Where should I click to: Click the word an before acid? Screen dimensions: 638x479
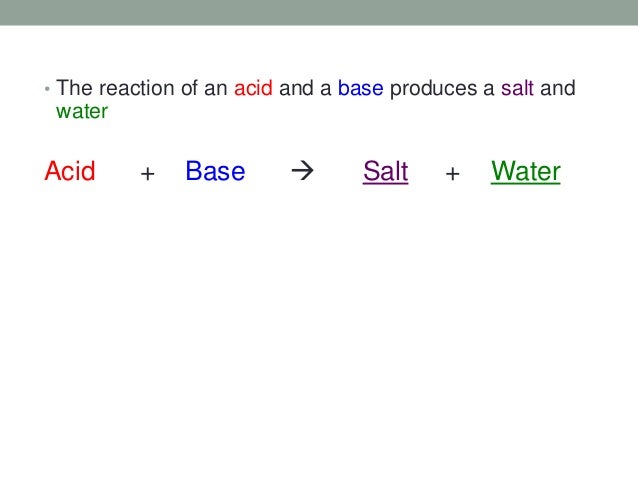[216, 89]
